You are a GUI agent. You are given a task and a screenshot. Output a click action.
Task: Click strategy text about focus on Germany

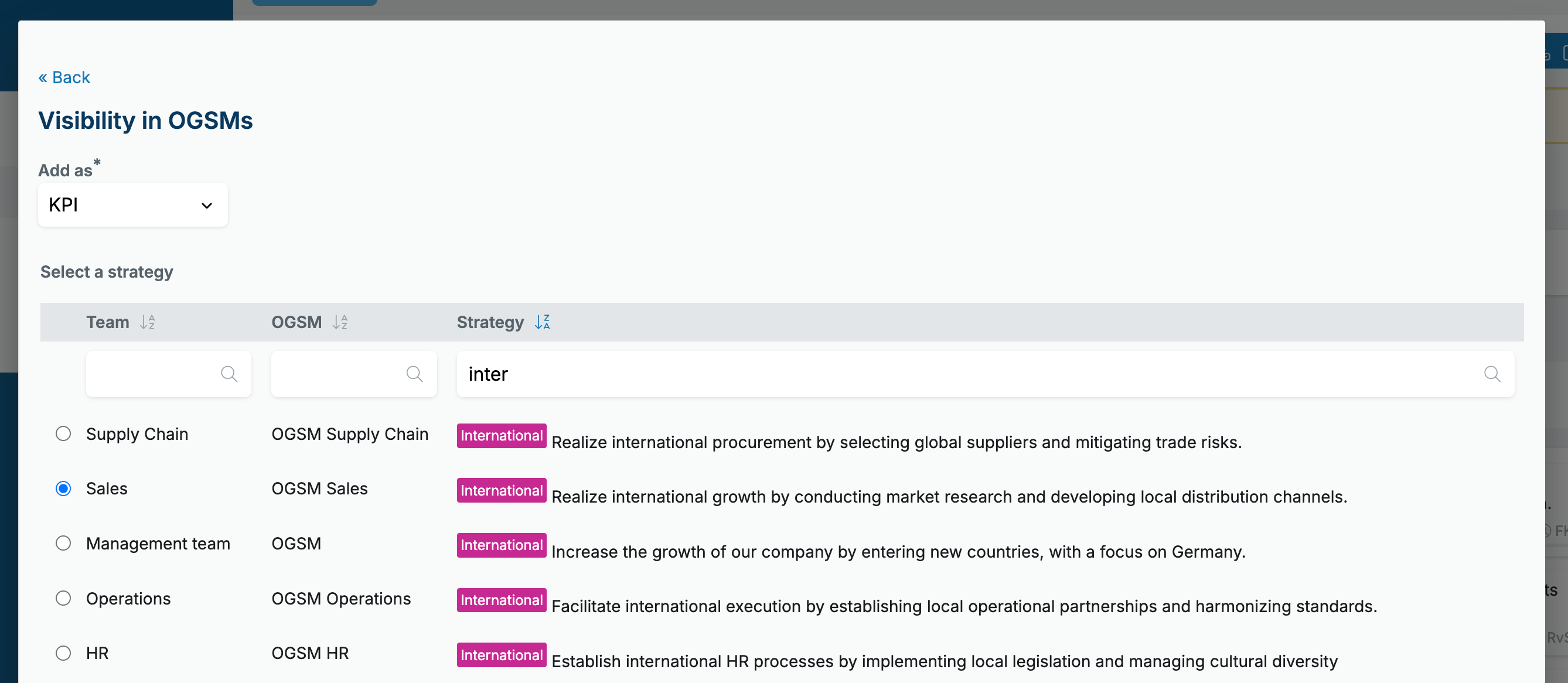coord(898,552)
